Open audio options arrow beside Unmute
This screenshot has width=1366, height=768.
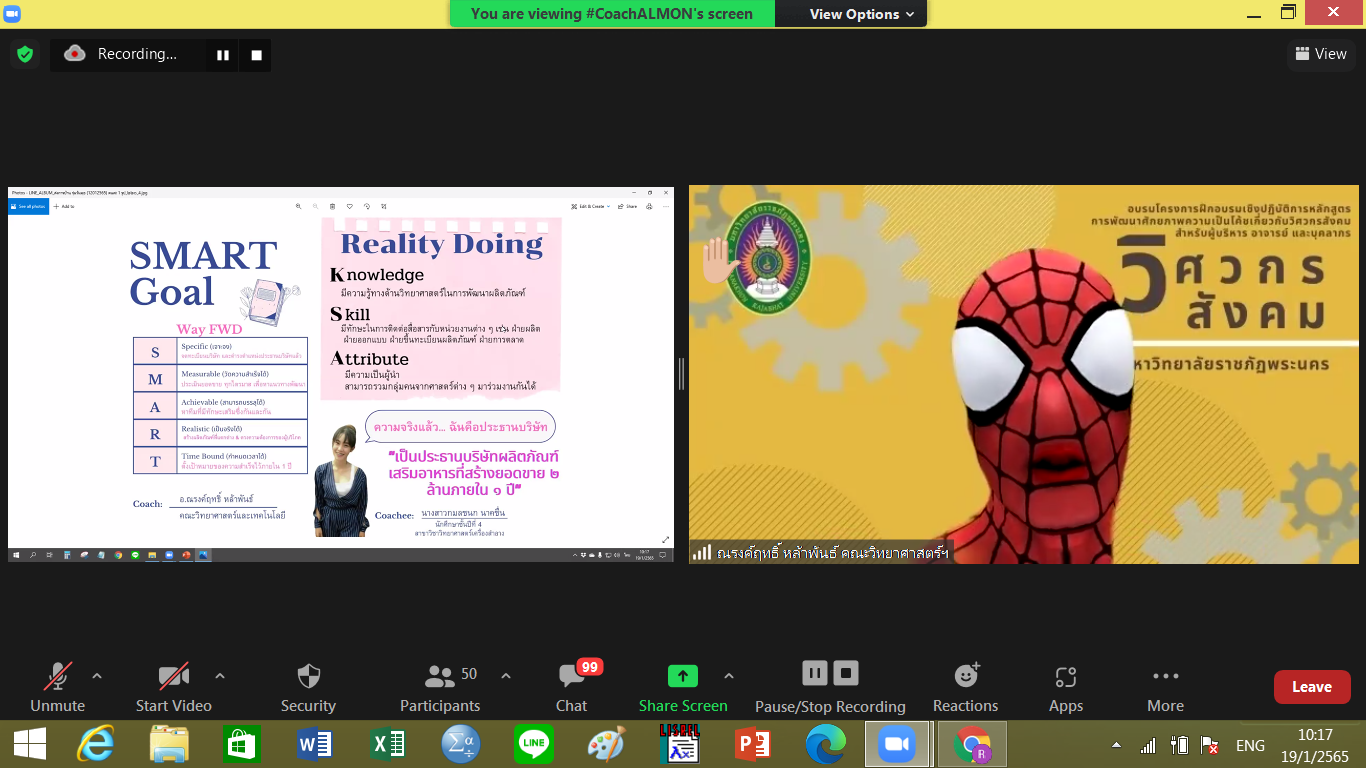[97, 676]
